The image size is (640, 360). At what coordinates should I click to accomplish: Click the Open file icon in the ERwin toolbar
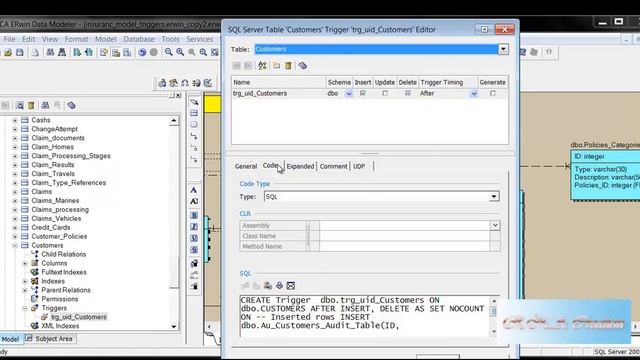(8, 52)
